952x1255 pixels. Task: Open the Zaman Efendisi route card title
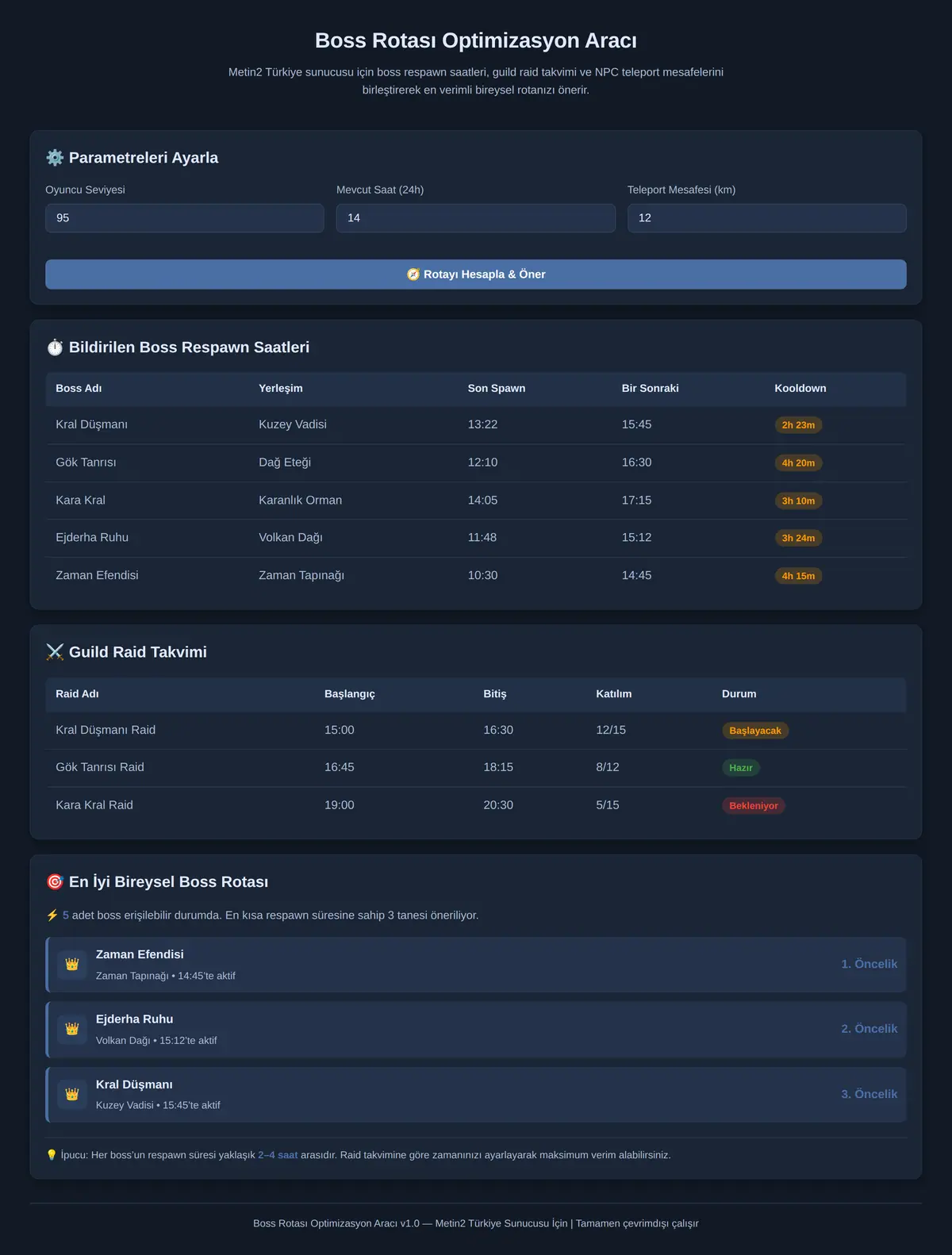140,954
